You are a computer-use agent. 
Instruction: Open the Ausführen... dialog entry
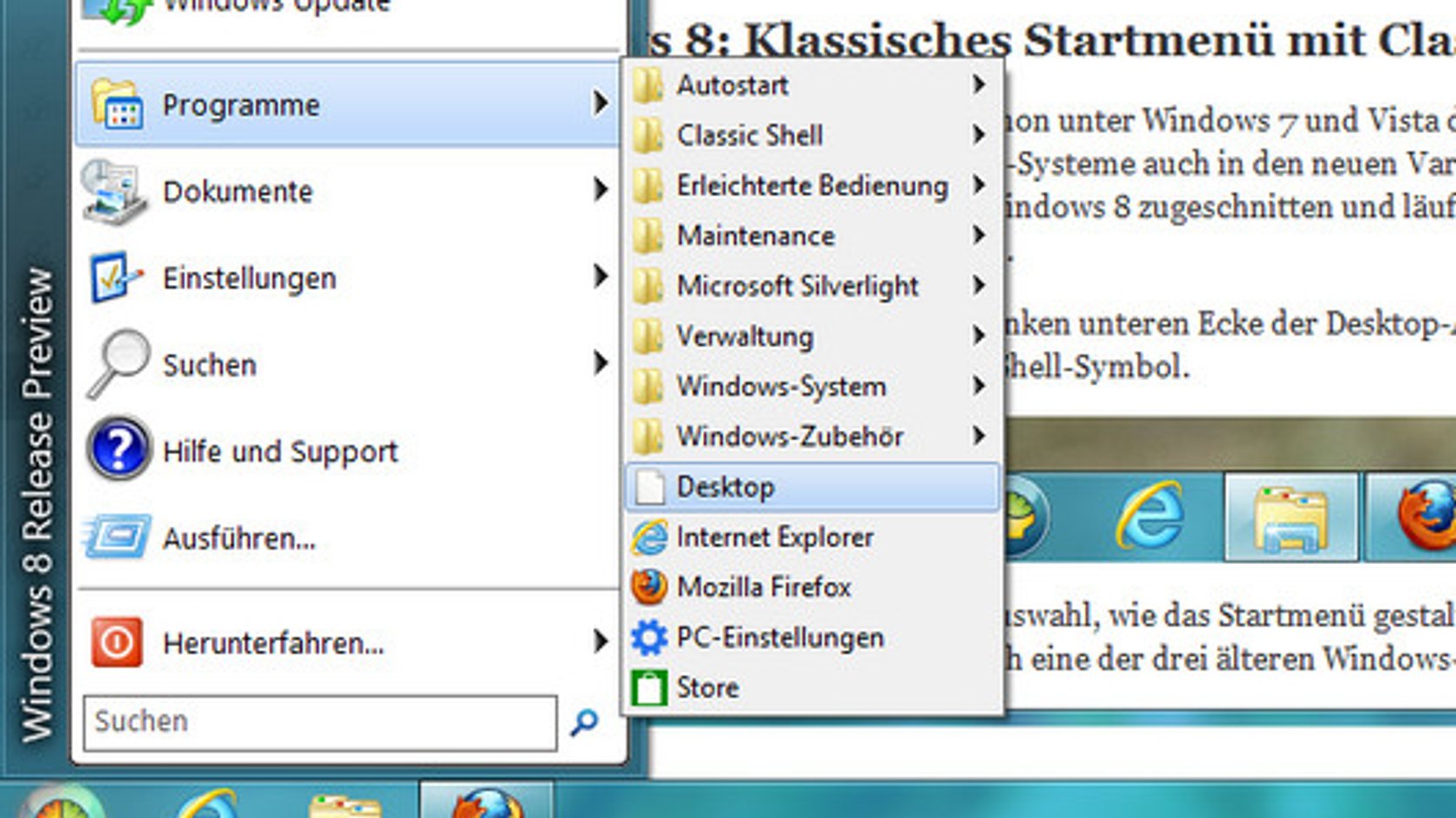tap(348, 537)
